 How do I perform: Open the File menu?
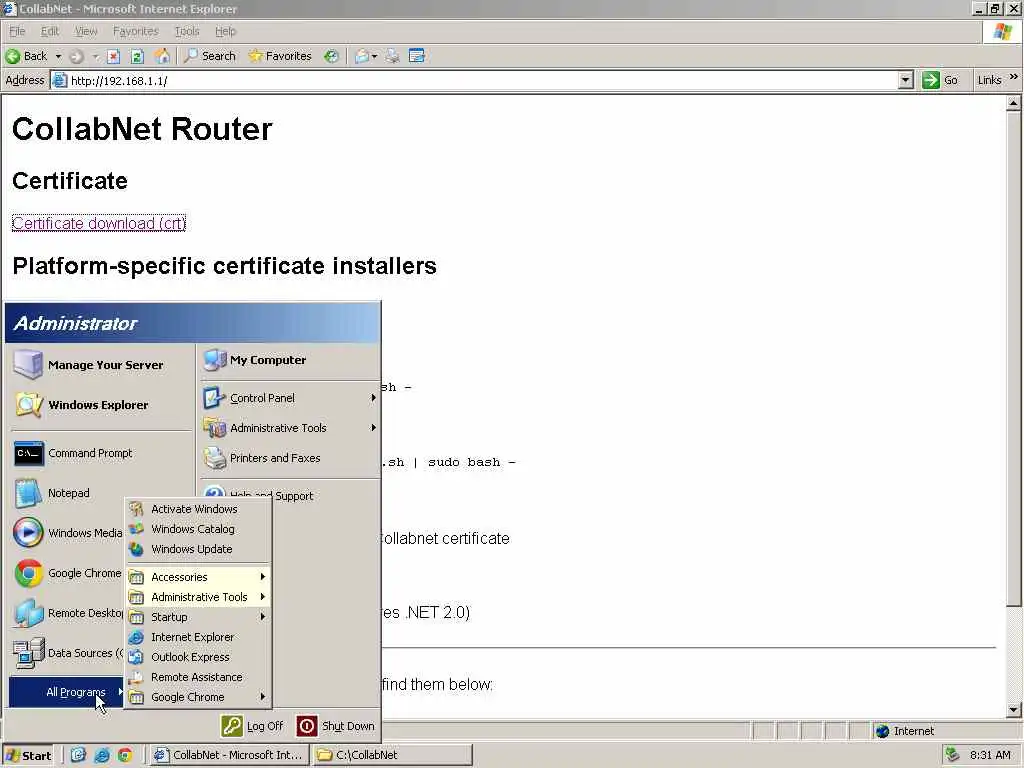coord(17,31)
